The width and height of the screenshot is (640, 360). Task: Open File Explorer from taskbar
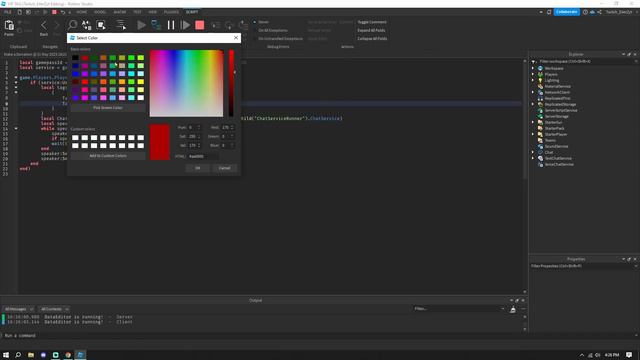[31, 355]
